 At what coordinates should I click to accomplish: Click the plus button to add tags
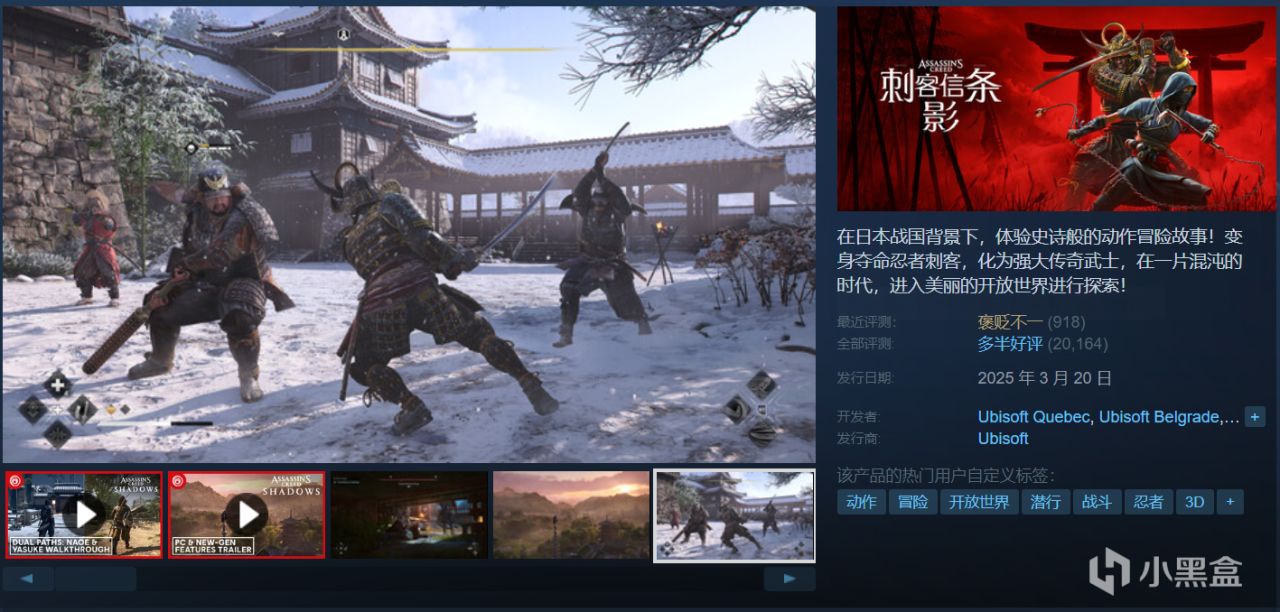click(1230, 502)
